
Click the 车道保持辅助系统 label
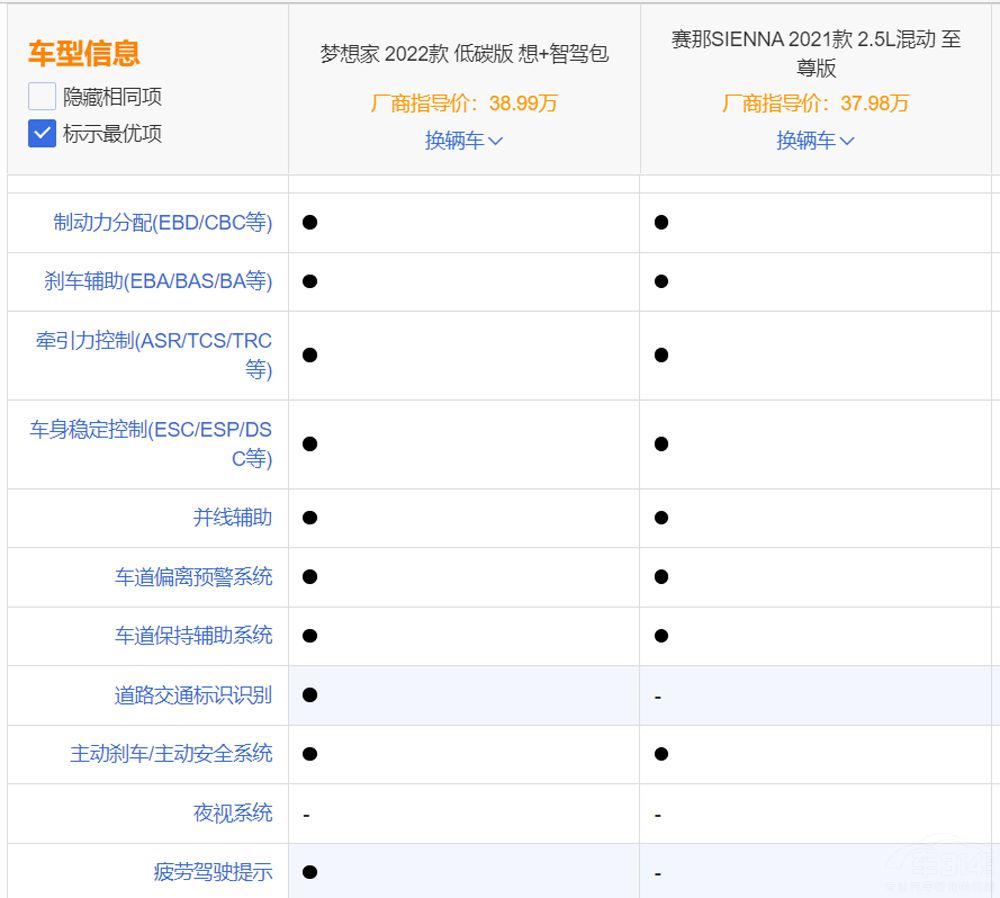coord(193,636)
